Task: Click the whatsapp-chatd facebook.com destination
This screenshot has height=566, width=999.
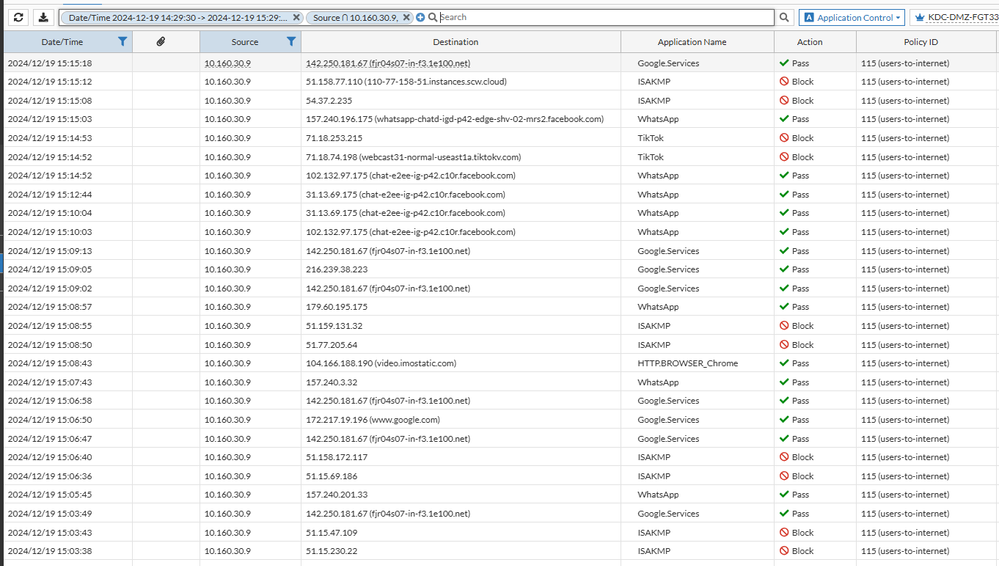Action: 455,119
